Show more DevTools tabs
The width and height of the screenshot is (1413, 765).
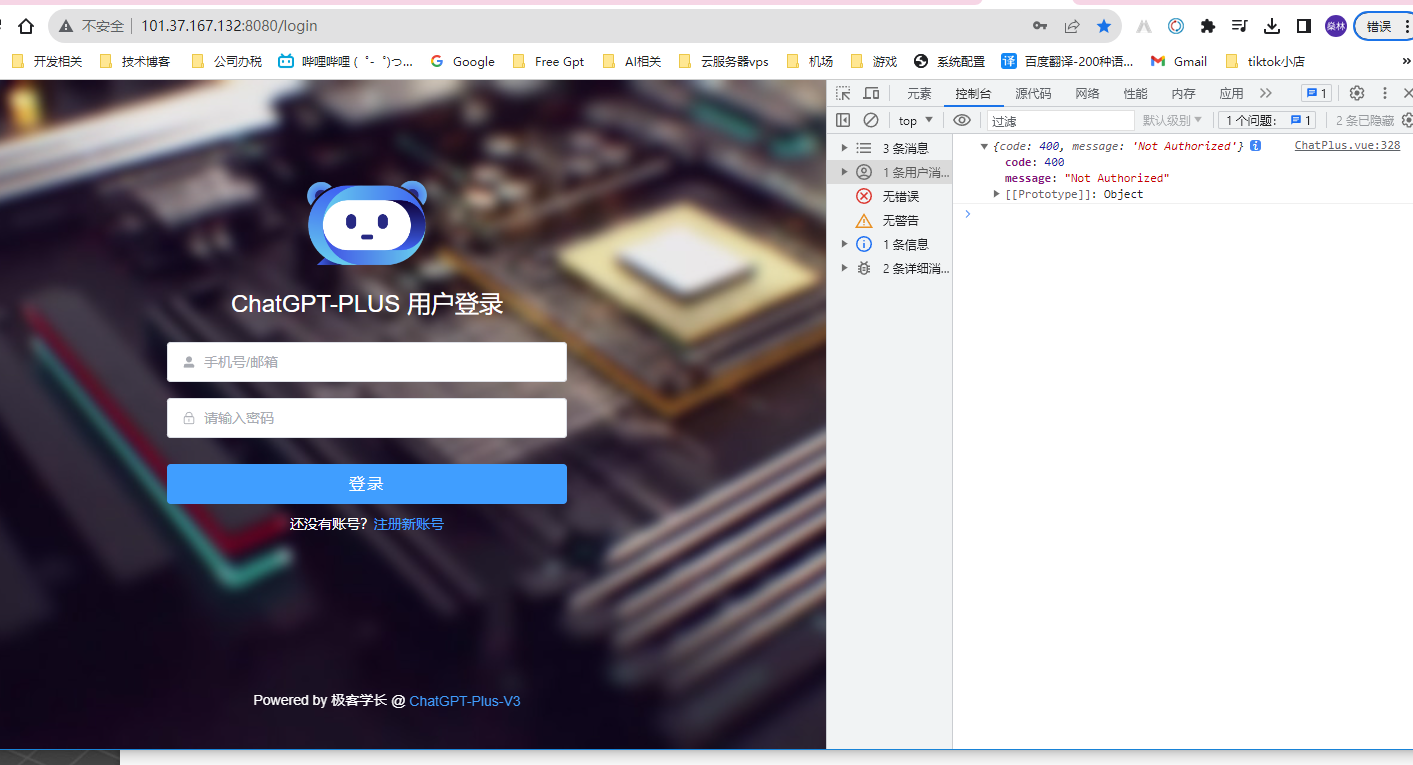[1266, 93]
